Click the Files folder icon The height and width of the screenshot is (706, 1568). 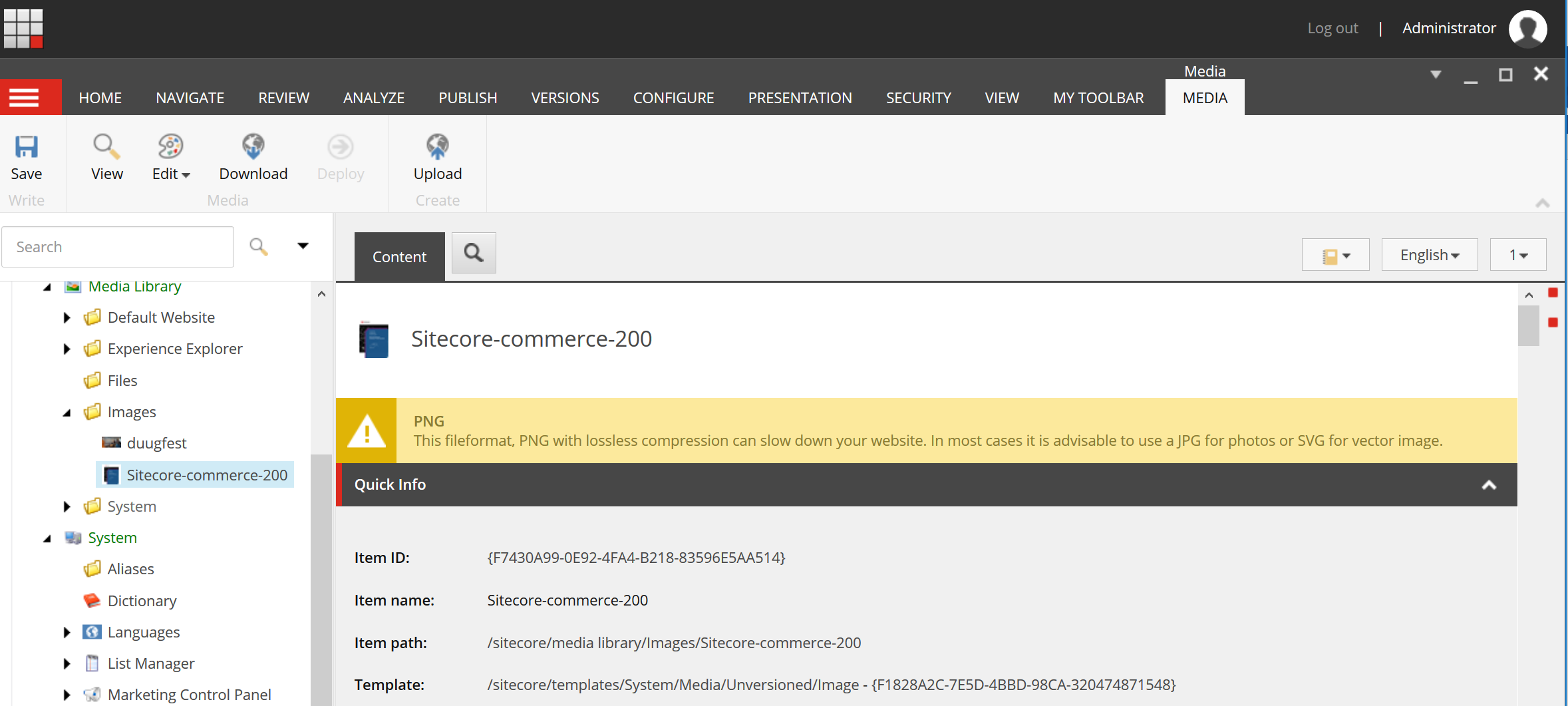92,381
